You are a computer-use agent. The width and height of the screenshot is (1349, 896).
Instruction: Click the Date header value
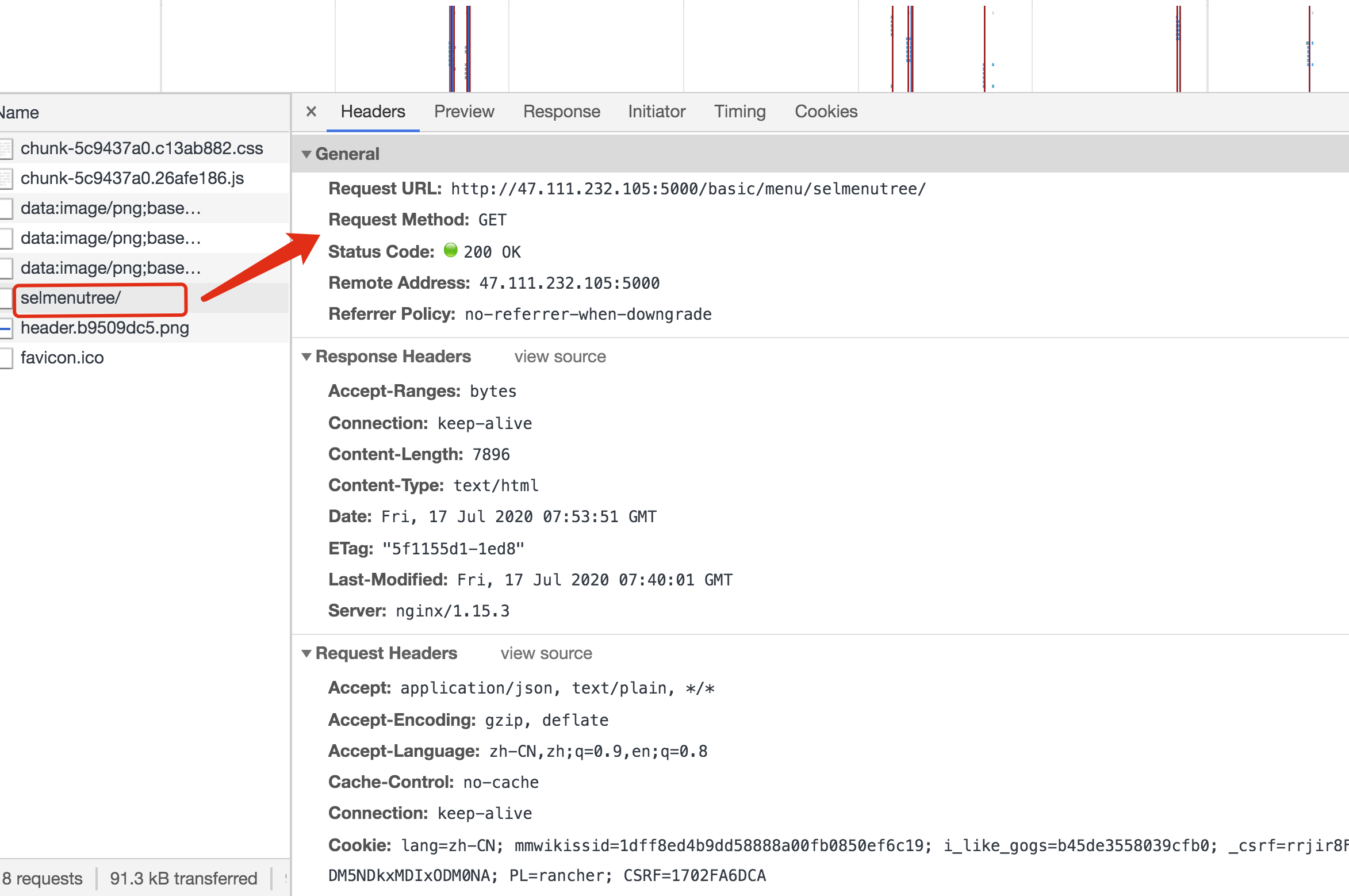(x=519, y=516)
